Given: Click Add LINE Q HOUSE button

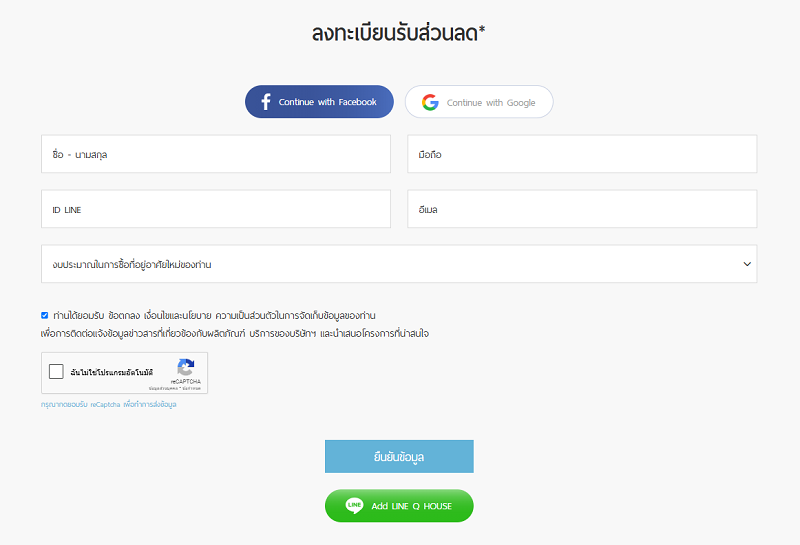Looking at the screenshot, I should pyautogui.click(x=399, y=506).
